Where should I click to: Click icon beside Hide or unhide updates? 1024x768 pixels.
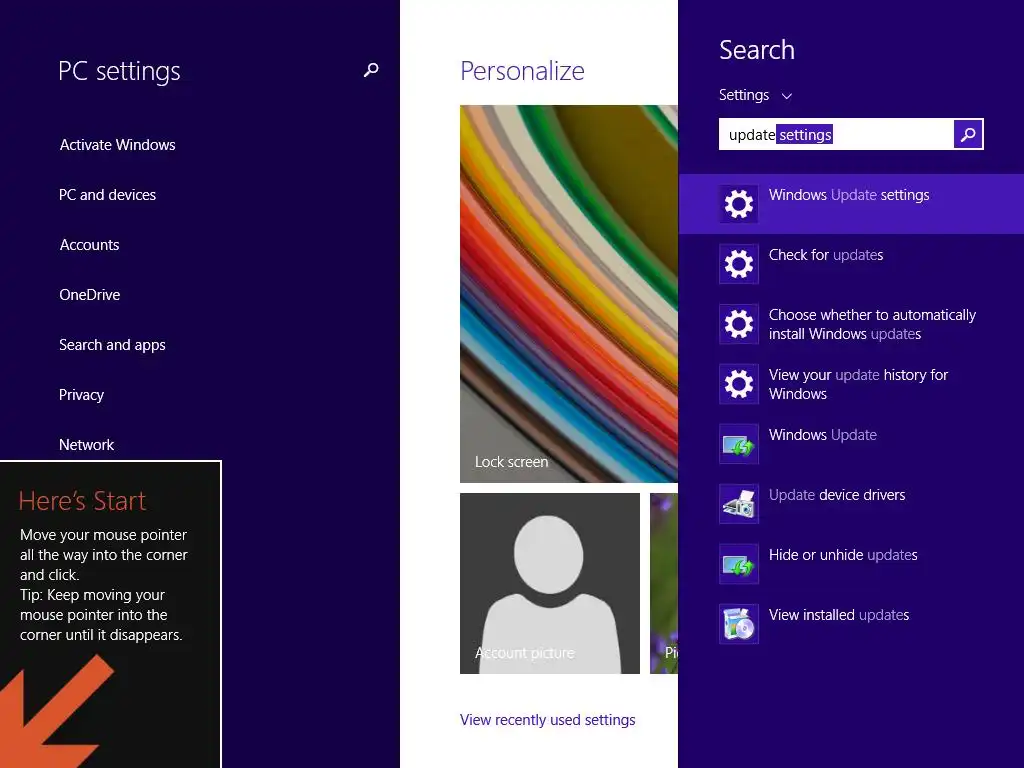739,564
